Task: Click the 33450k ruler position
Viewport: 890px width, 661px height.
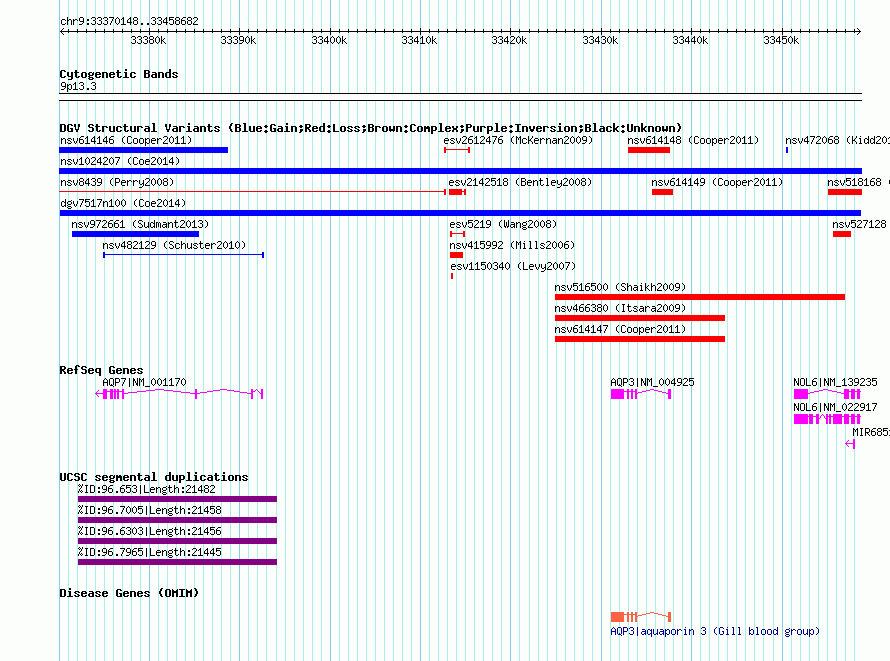Action: coord(781,40)
